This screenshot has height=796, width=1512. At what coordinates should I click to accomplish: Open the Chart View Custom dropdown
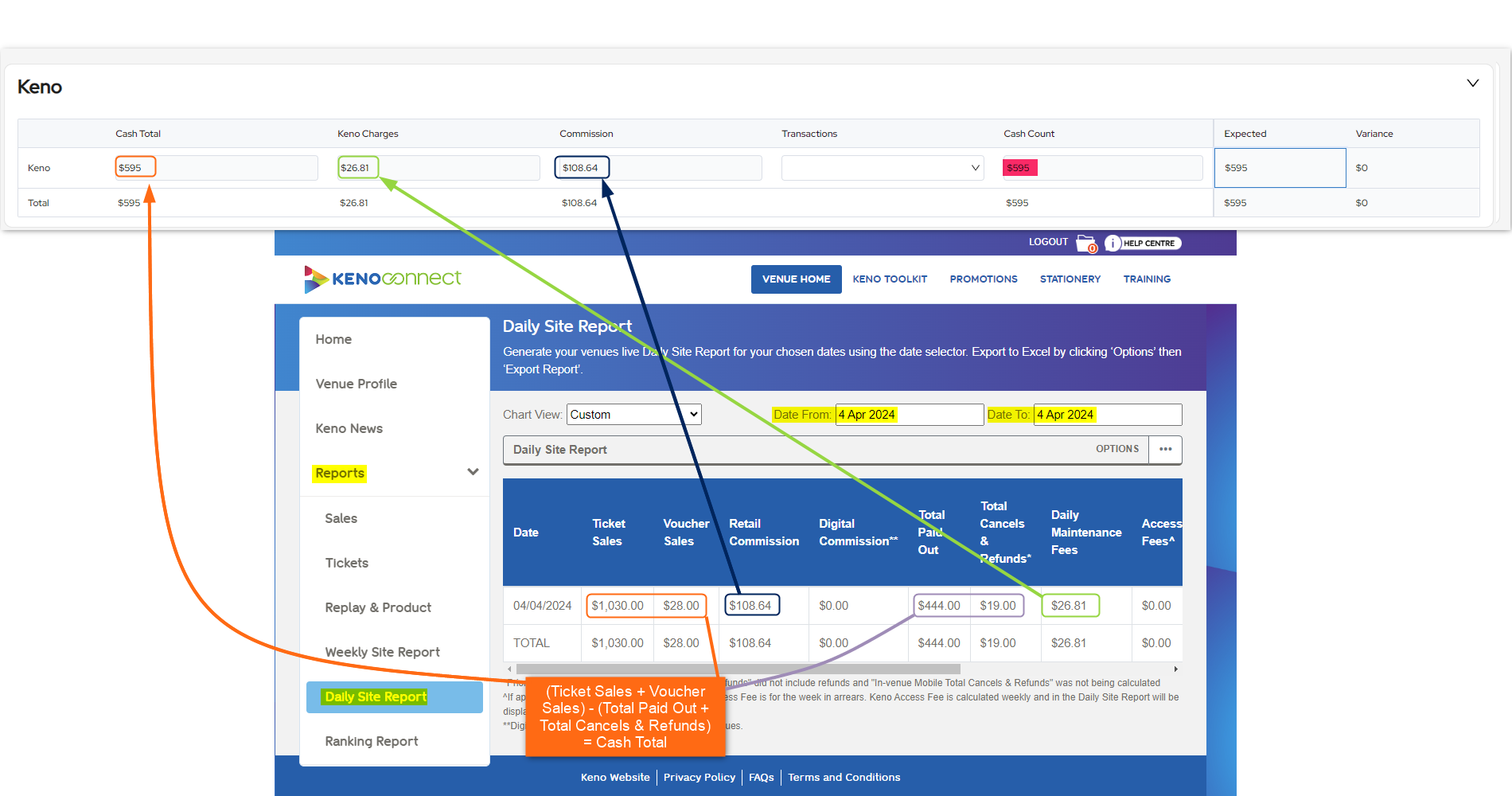(633, 414)
